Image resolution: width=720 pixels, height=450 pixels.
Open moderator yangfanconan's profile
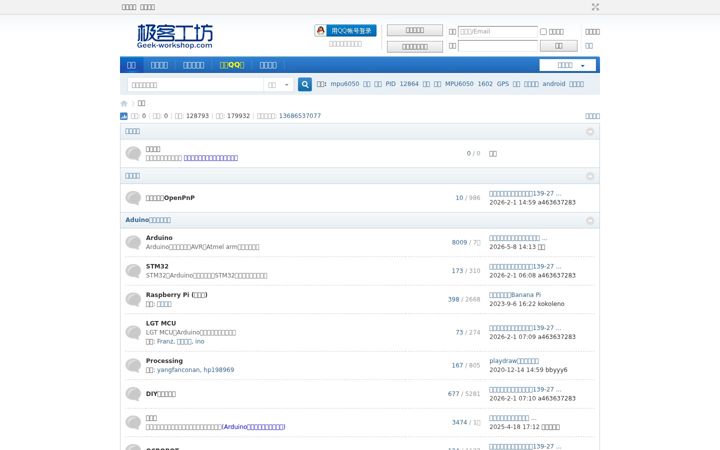coord(179,370)
